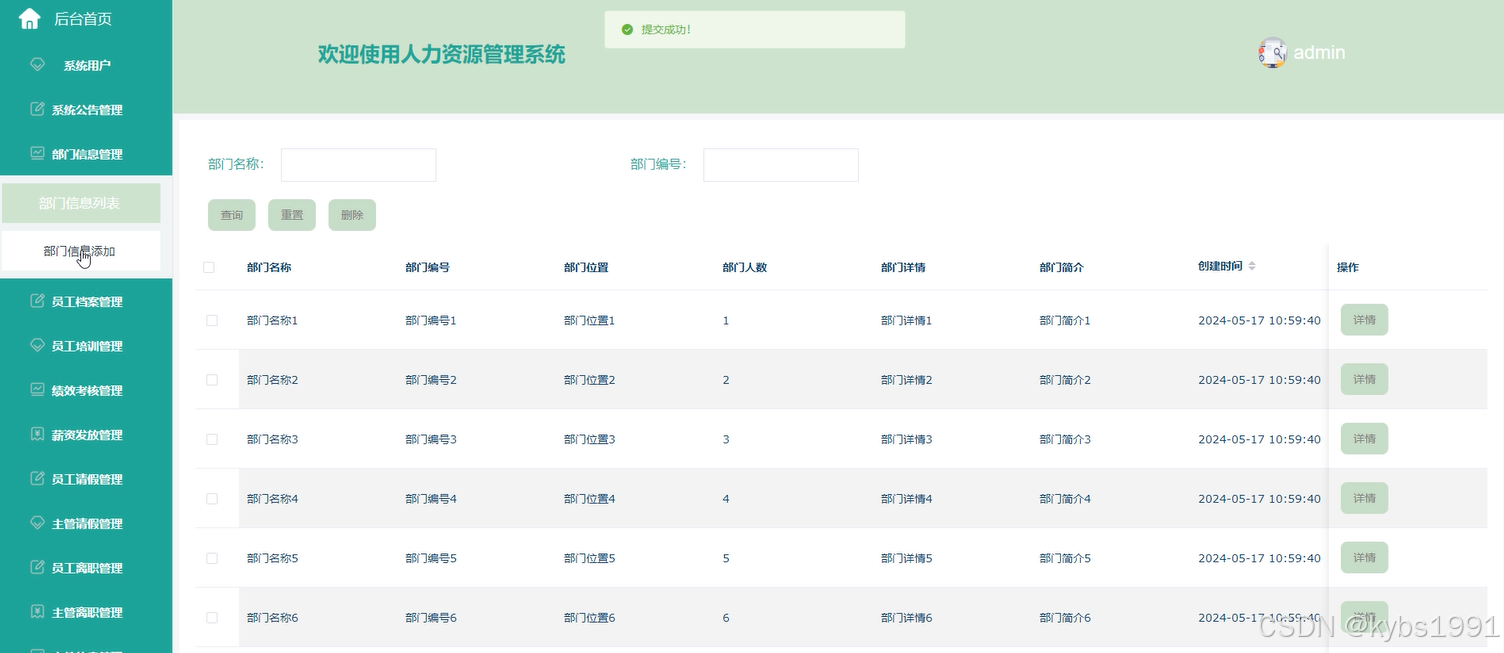Click the icon next to 系统用户
Screen dimensions: 1504x653
pyautogui.click(x=37, y=65)
